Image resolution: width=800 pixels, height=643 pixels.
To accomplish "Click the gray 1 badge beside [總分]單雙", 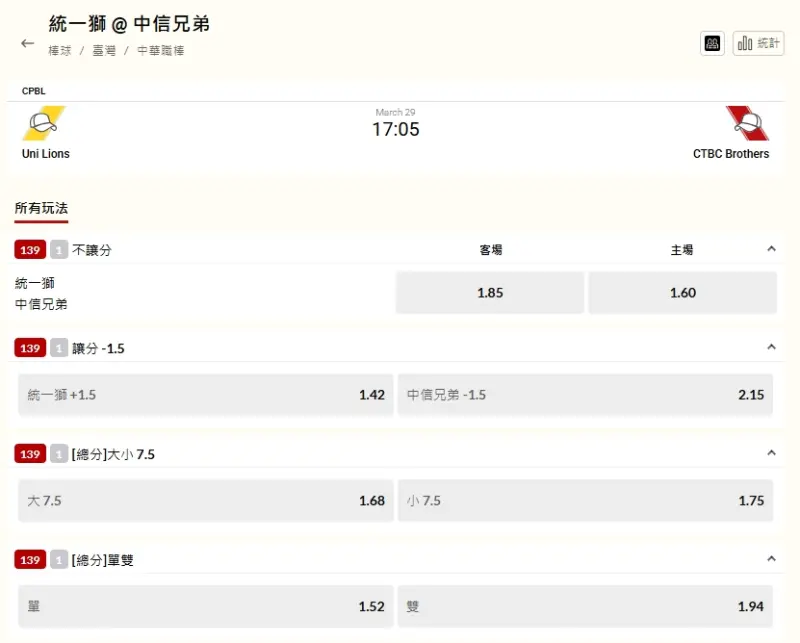I will pyautogui.click(x=59, y=560).
